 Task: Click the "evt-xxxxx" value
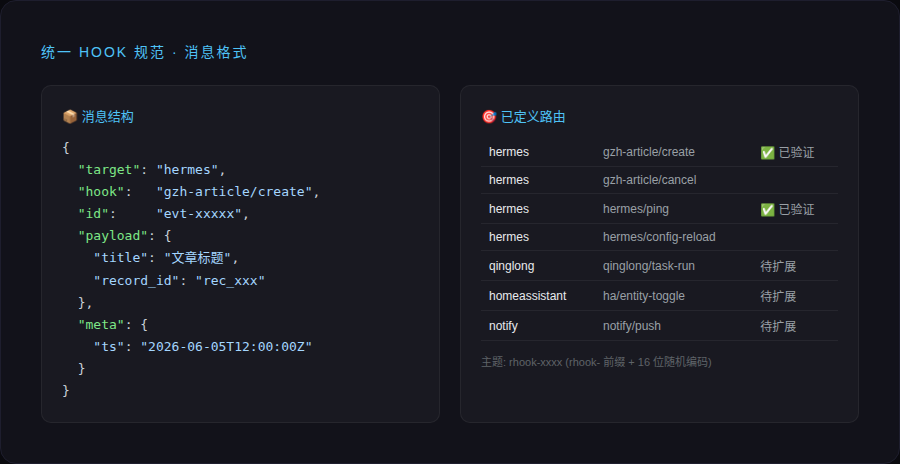point(199,214)
